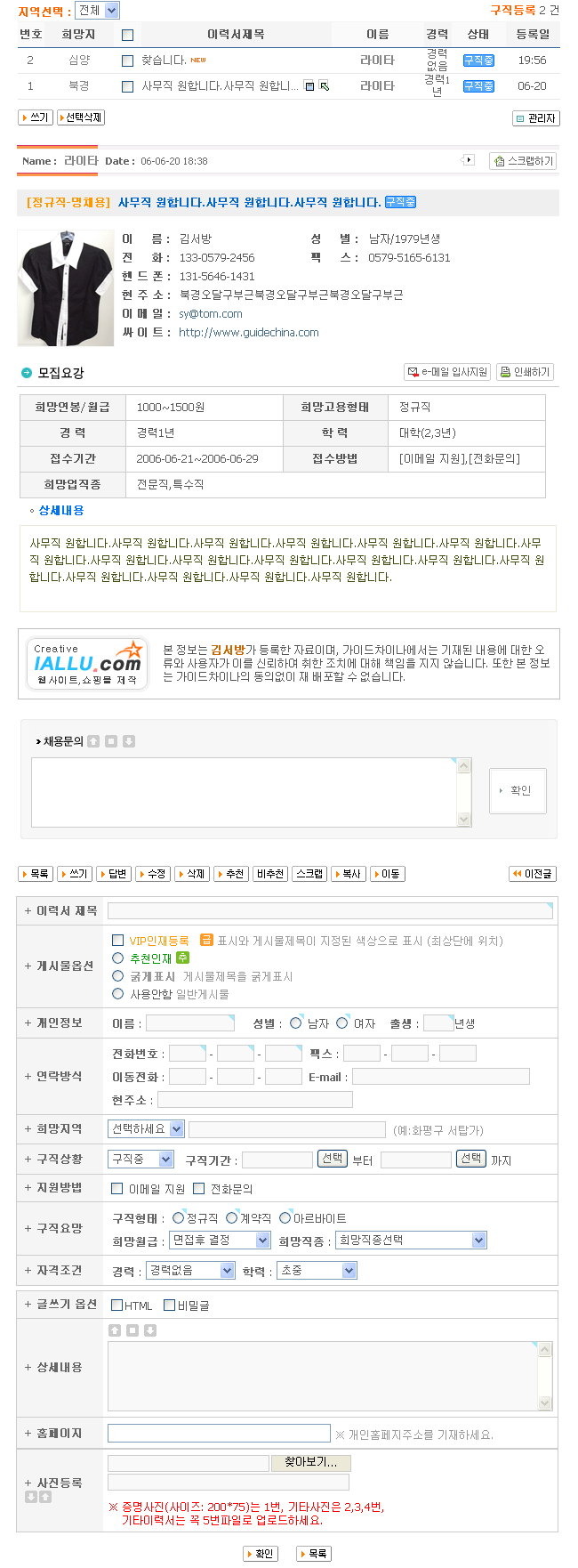Click the green 추 recommended badge icon
578x1568 pixels.
pyautogui.click(x=182, y=958)
